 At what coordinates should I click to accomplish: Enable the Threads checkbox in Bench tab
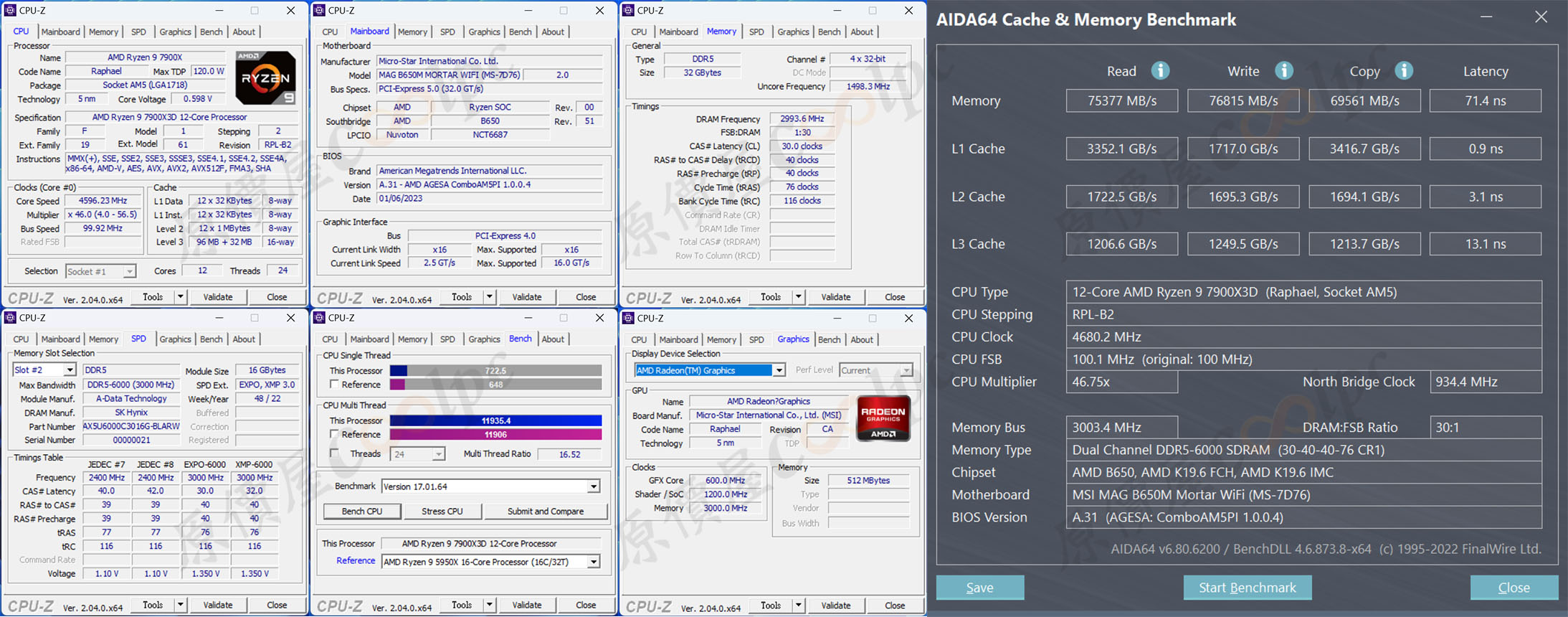click(334, 453)
